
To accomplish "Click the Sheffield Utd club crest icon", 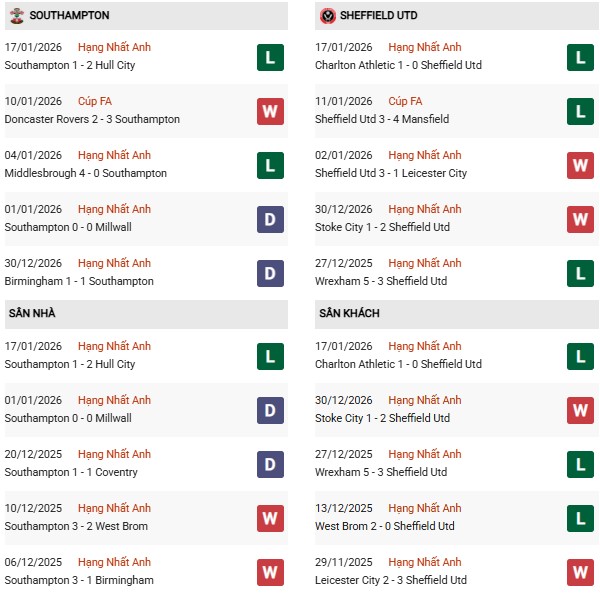I will coord(328,16).
